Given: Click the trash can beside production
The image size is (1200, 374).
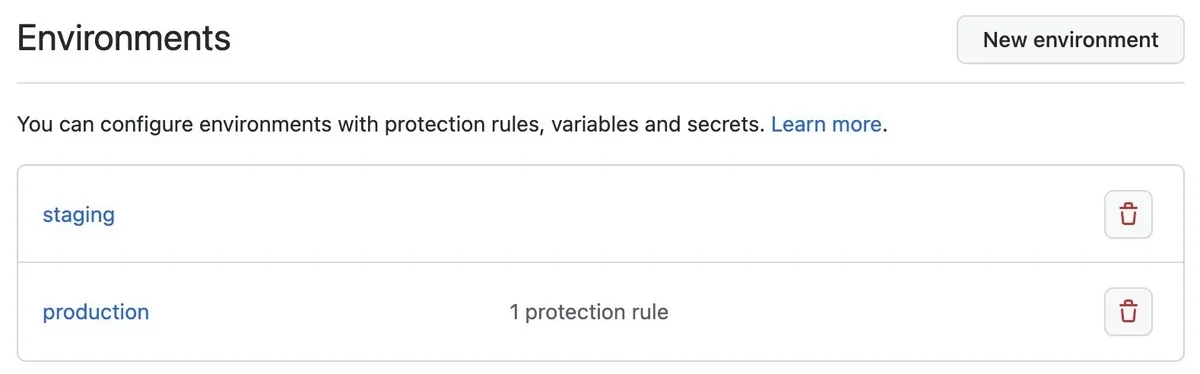Looking at the screenshot, I should [x=1128, y=312].
